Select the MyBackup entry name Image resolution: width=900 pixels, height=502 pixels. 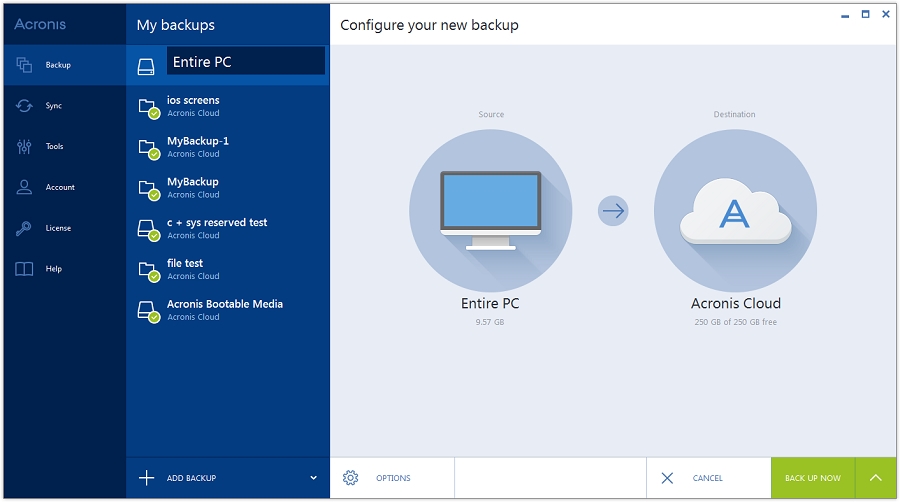(193, 182)
